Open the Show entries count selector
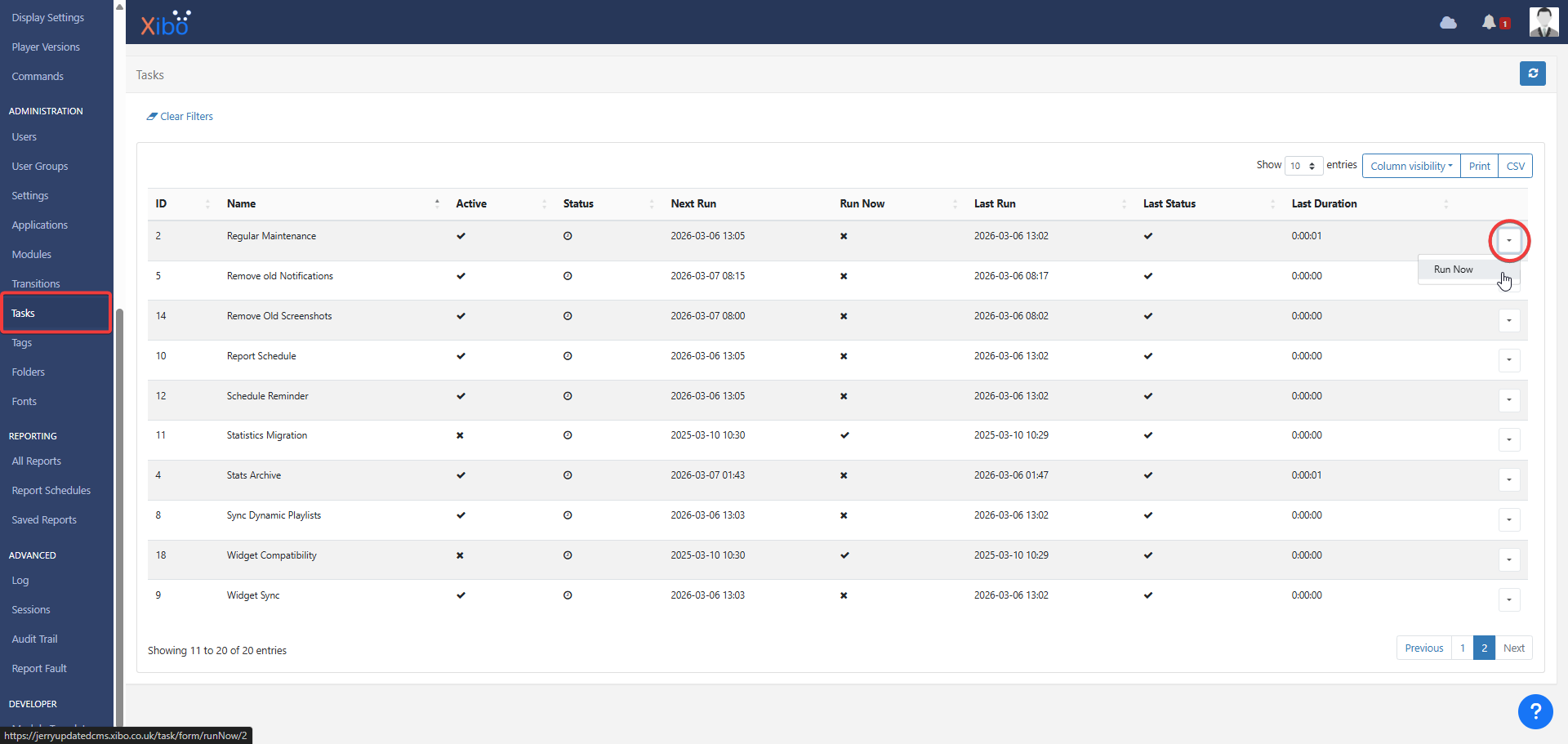 (1303, 166)
